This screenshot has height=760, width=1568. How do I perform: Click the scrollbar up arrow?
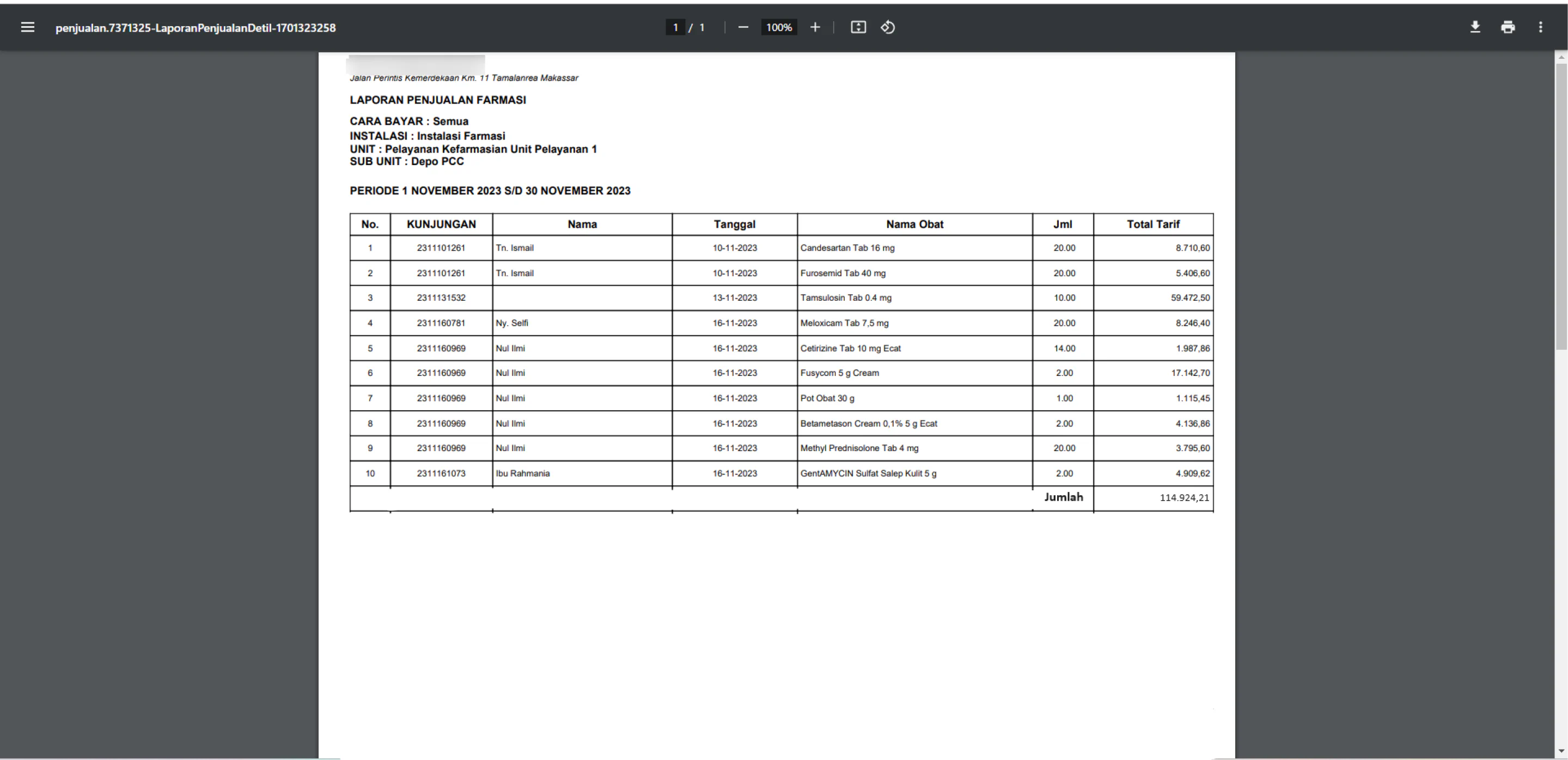click(1561, 57)
